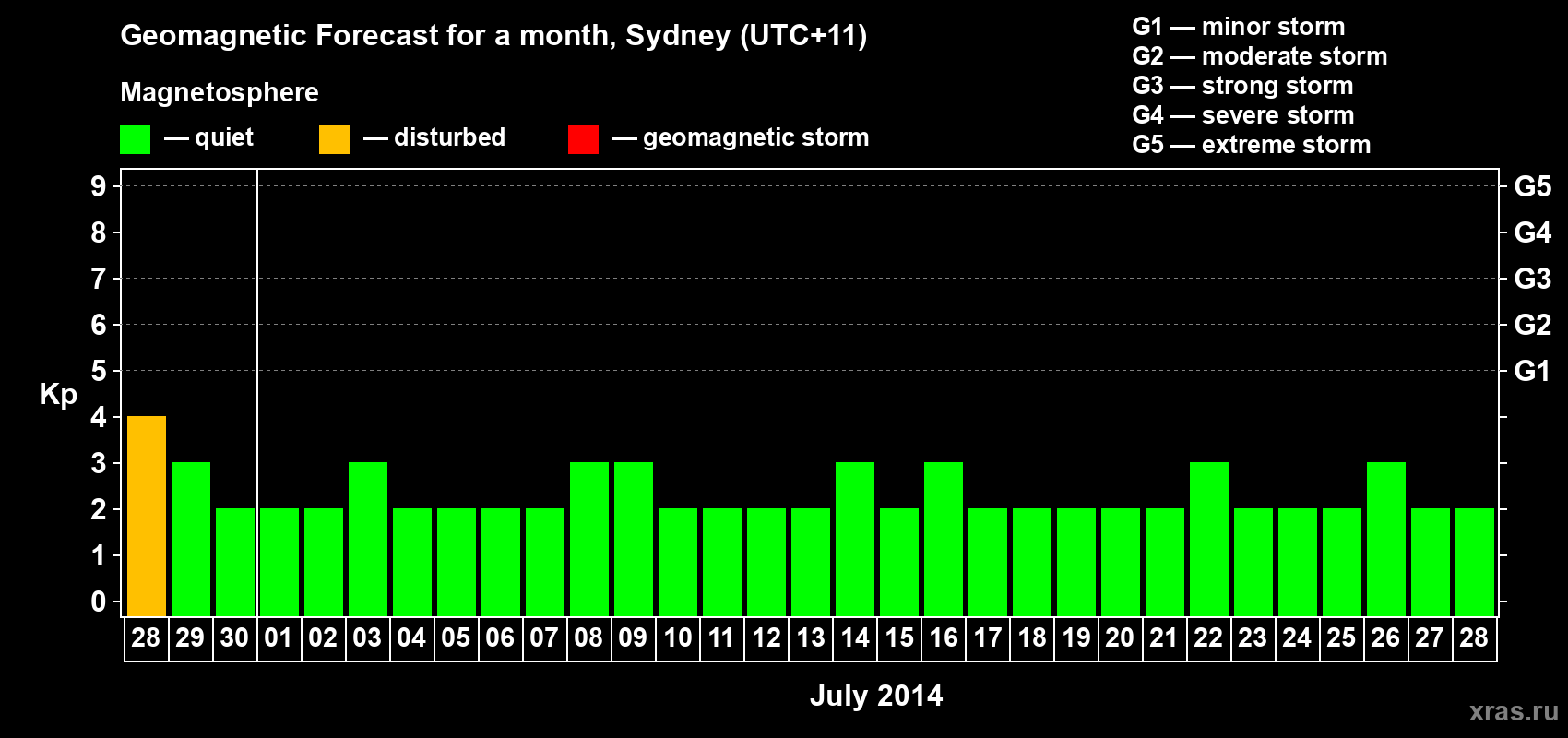
Task: Select the bar above day 08
Action: coord(589,539)
